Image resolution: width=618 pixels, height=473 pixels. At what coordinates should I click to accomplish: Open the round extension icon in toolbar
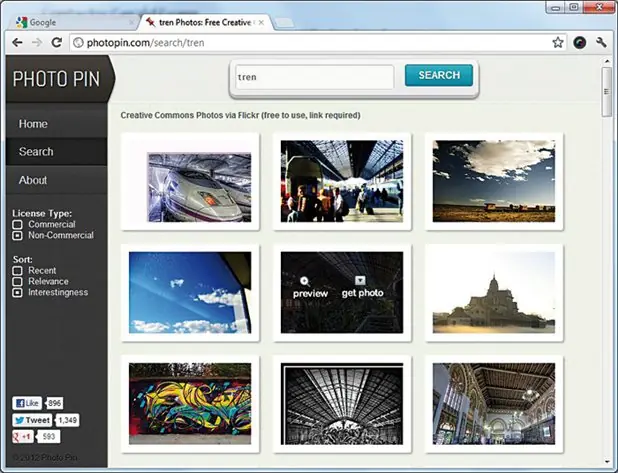pyautogui.click(x=579, y=43)
